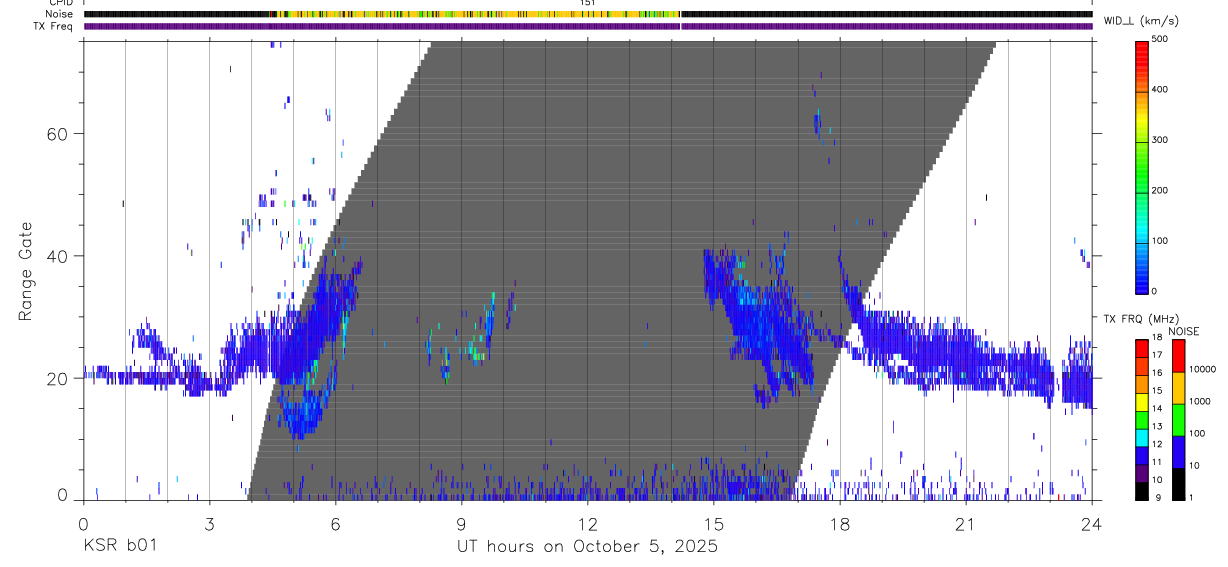Pick the red 17–18 MHz TX FRQ swatch

(1143, 348)
